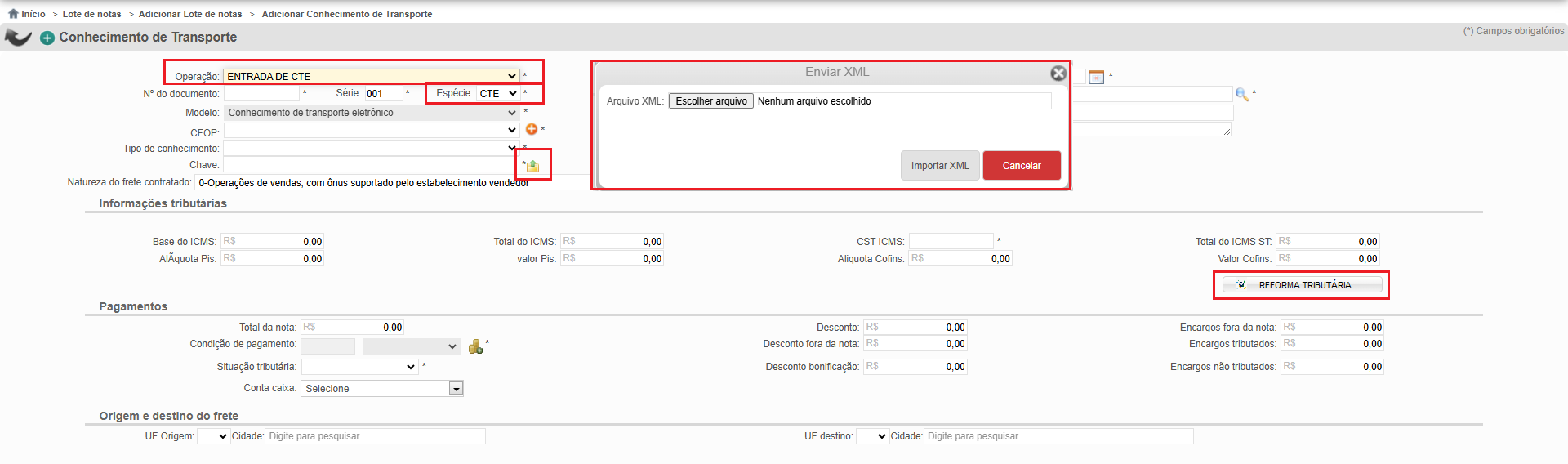This screenshot has width=1568, height=464.
Task: Click the 'Informações tributárias' section heading
Action: 163,203
